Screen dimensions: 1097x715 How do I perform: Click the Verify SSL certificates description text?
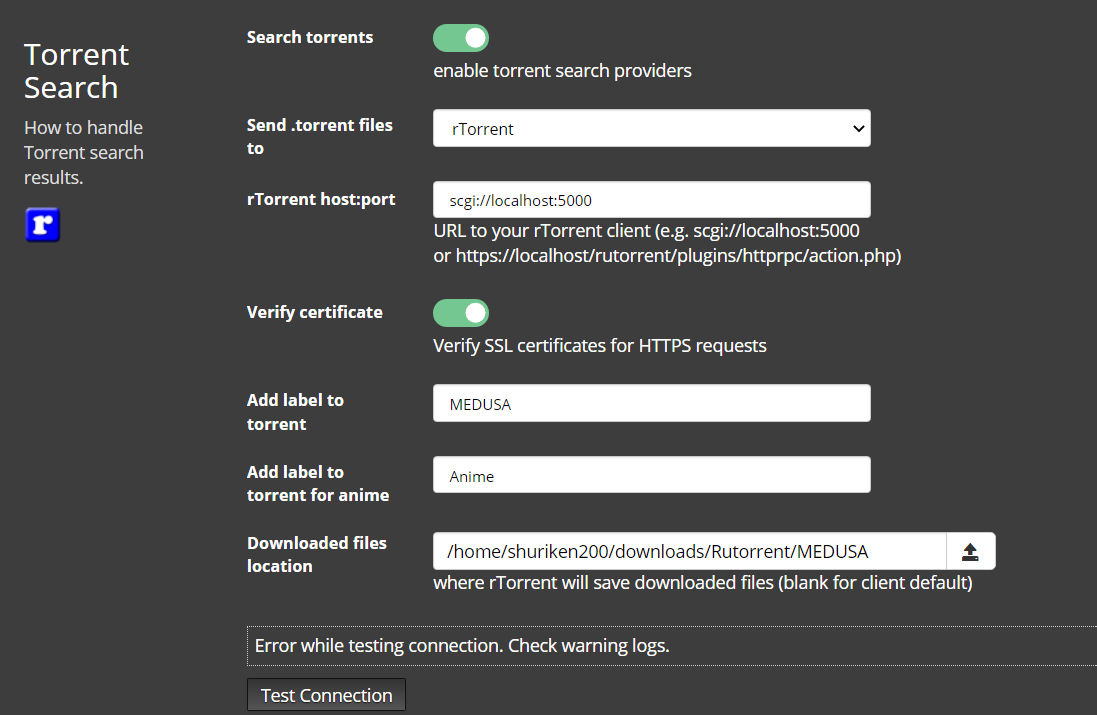pos(599,345)
